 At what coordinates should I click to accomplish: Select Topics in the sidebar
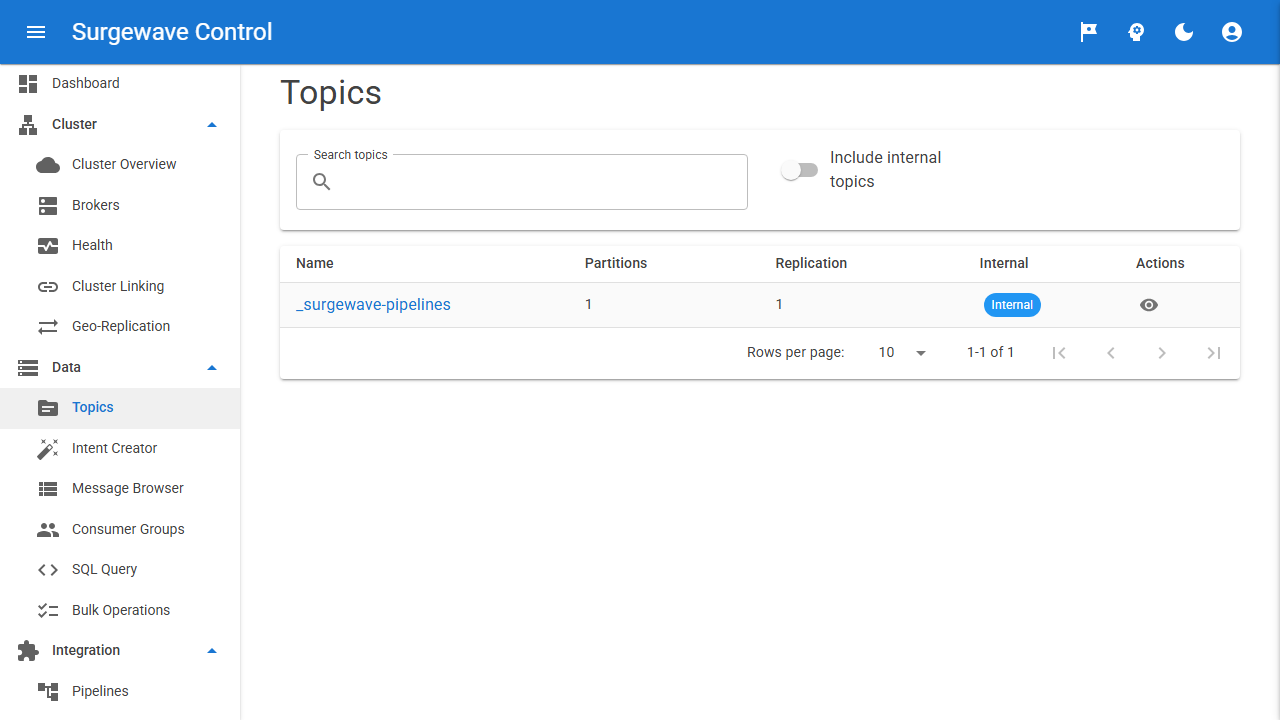(x=120, y=408)
